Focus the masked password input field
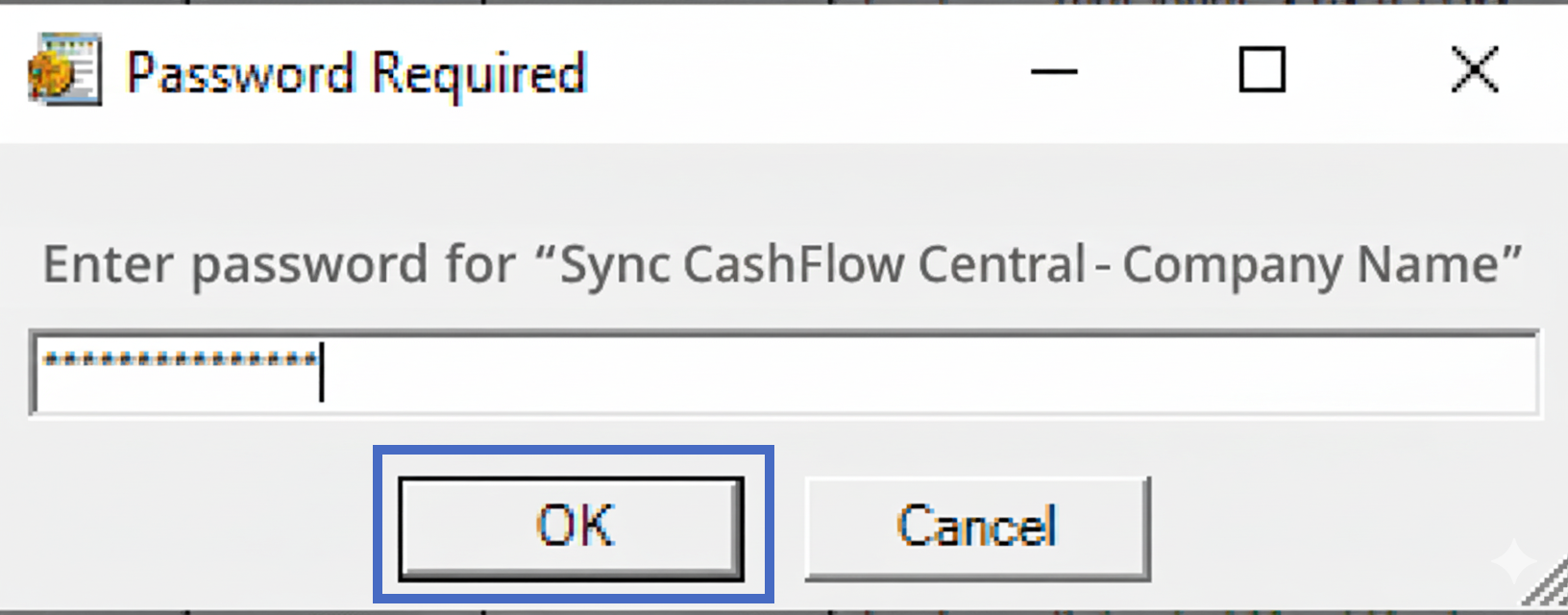The height and width of the screenshot is (615, 1568). (783, 373)
